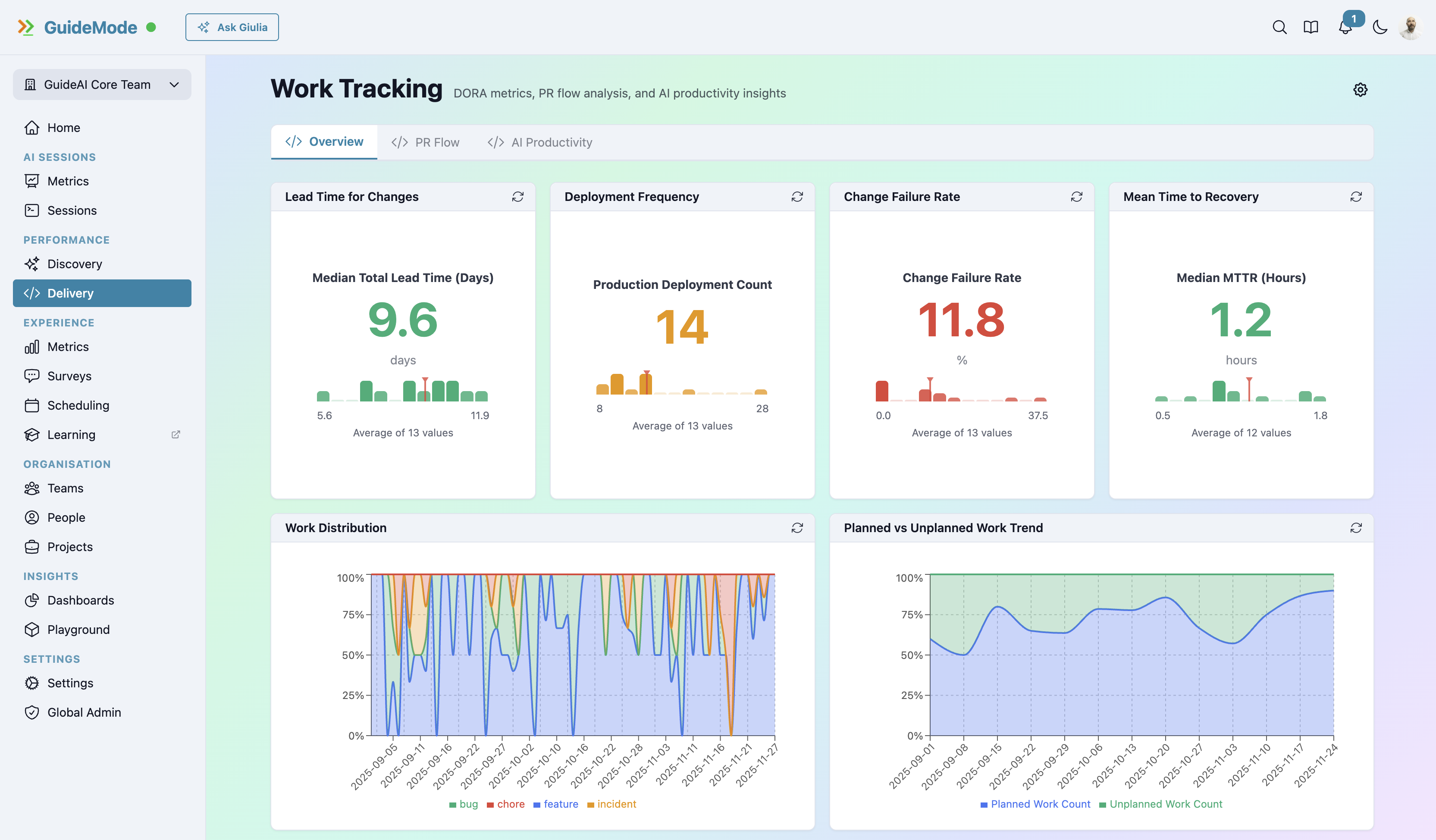This screenshot has width=1436, height=840.
Task: Open dashboard settings gear
Action: 1360,89
